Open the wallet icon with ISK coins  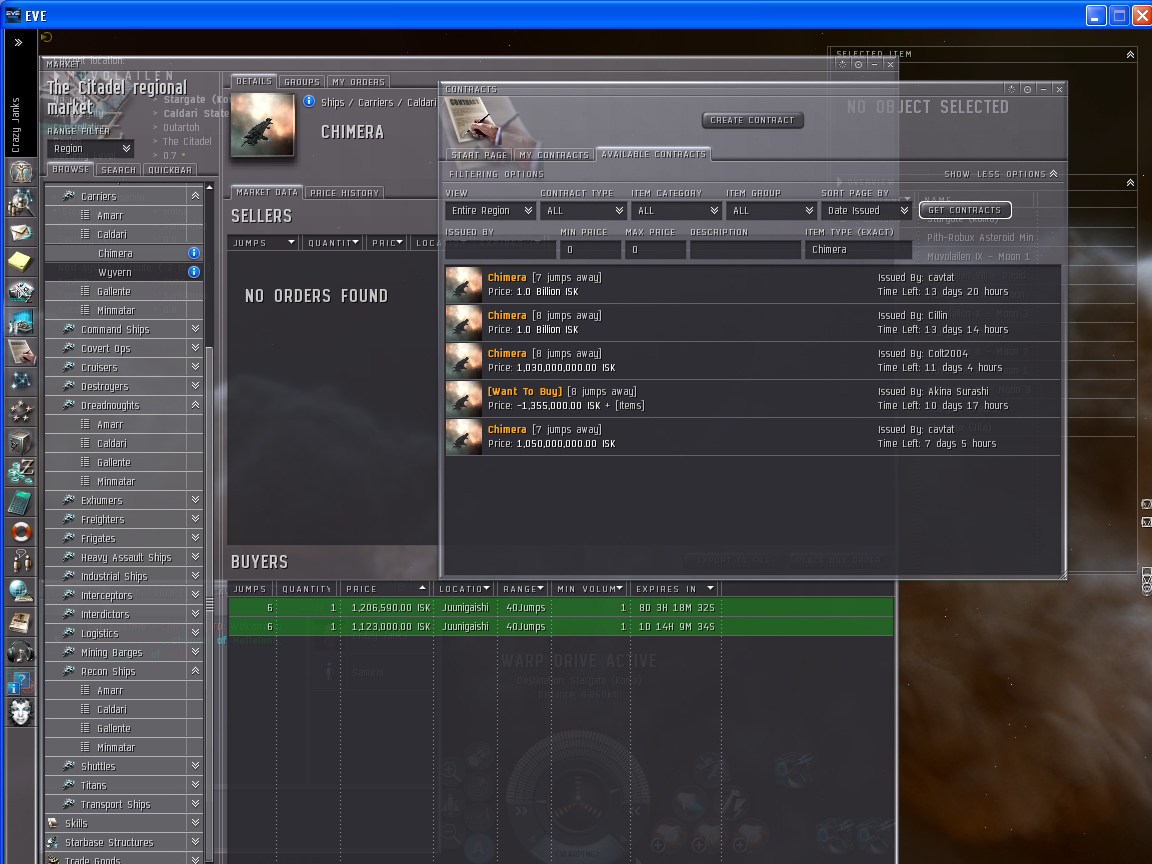21,472
